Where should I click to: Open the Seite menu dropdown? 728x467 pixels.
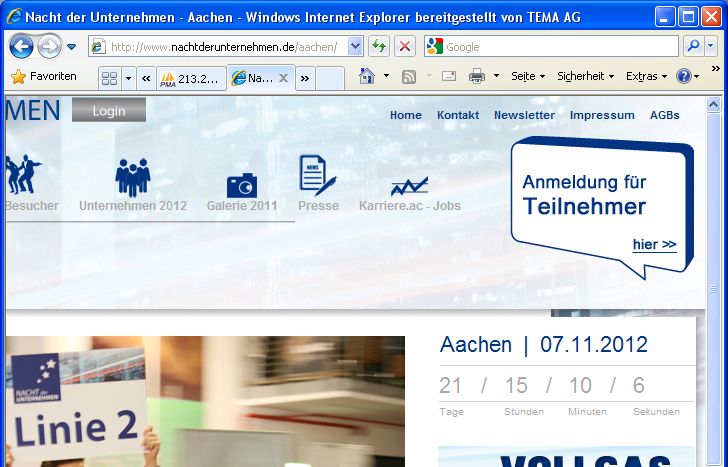click(x=528, y=76)
